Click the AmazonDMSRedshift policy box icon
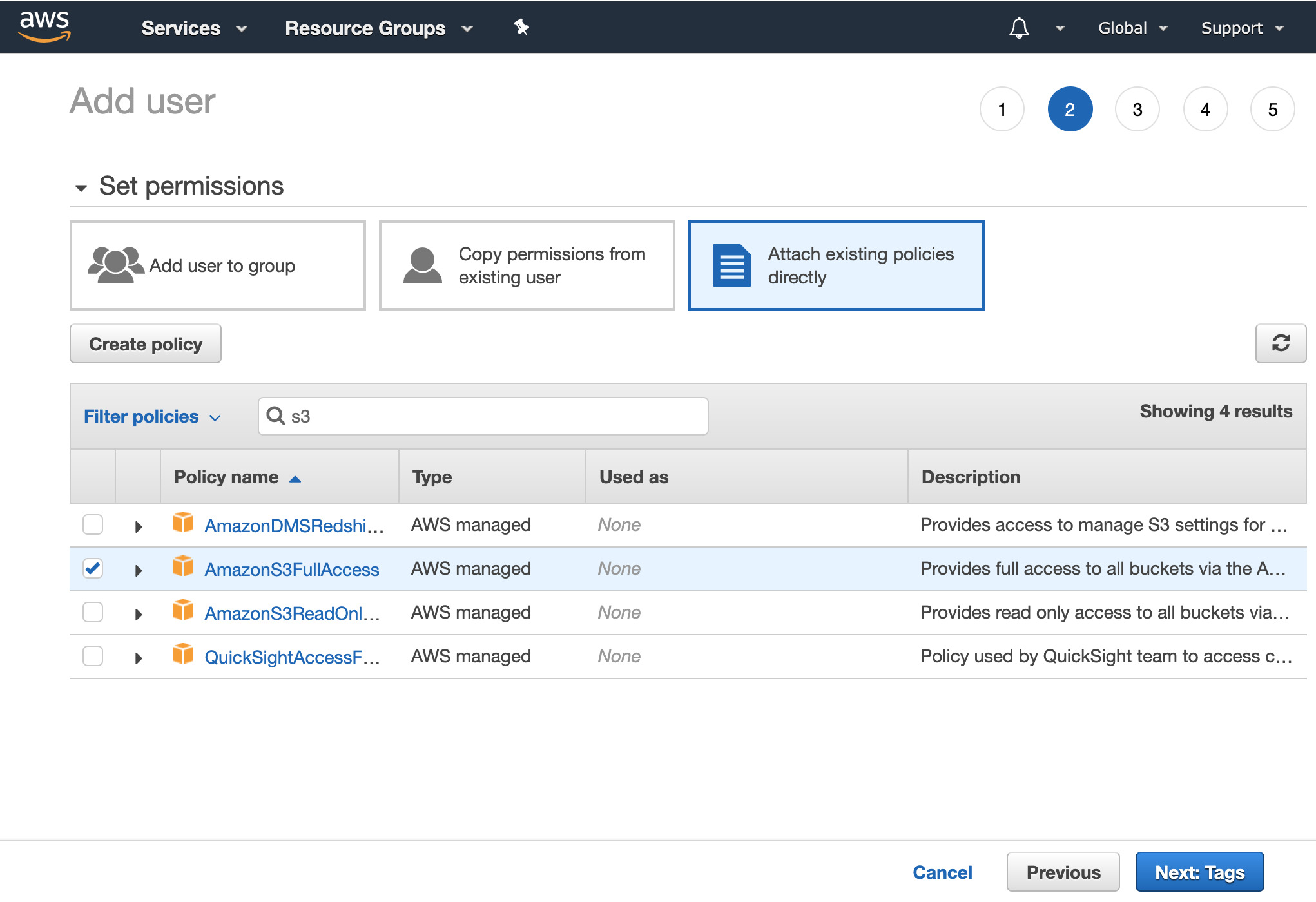The image size is (1316, 902). click(183, 523)
